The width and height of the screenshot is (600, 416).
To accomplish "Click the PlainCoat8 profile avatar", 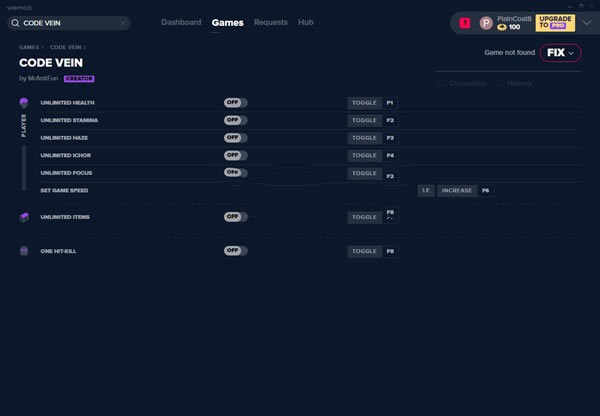I will [486, 23].
